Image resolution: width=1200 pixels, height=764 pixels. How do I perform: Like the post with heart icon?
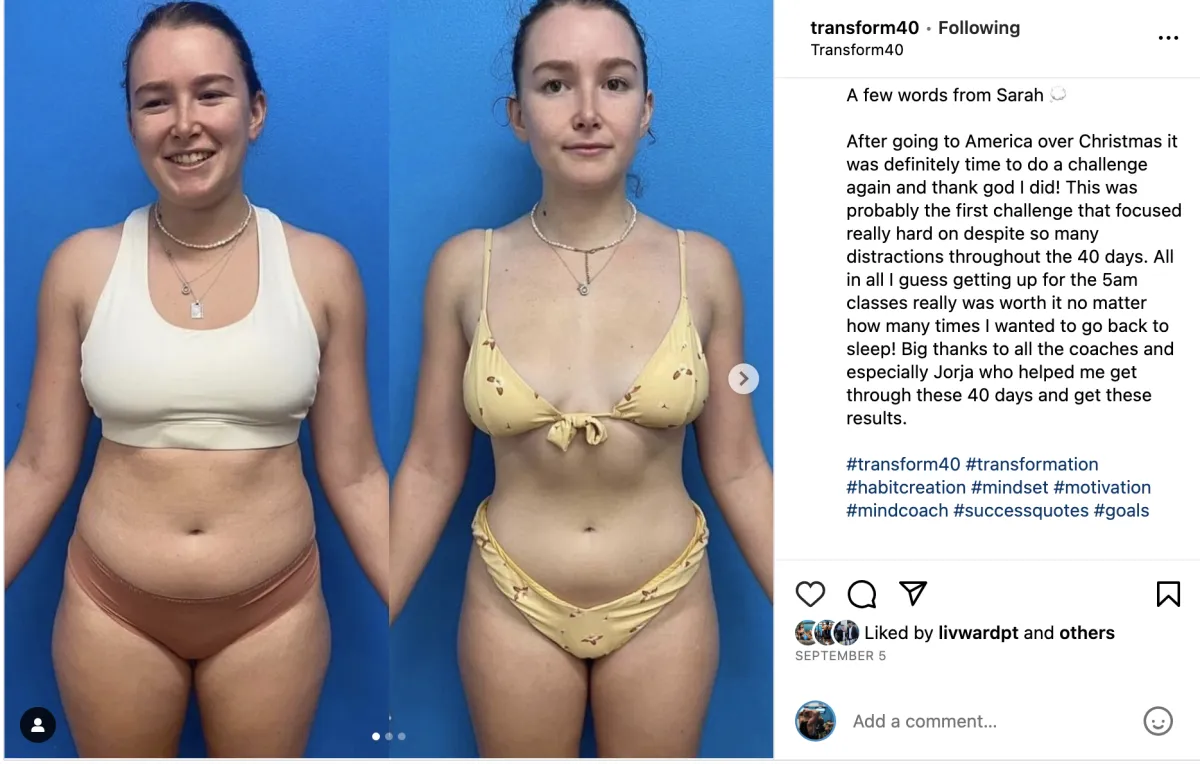[x=810, y=594]
